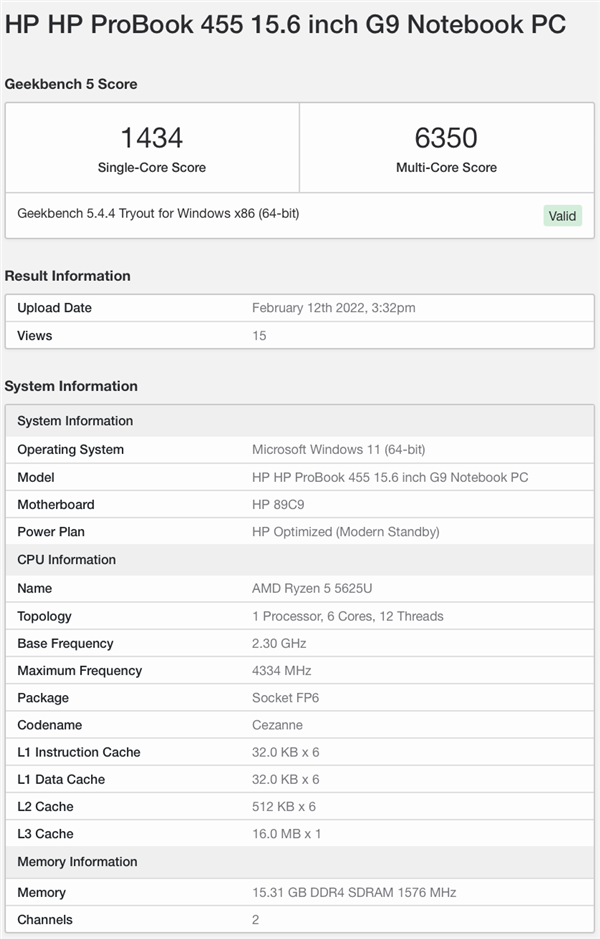Click the Geekbench 5 Score heading
600x939 pixels.
tap(71, 84)
